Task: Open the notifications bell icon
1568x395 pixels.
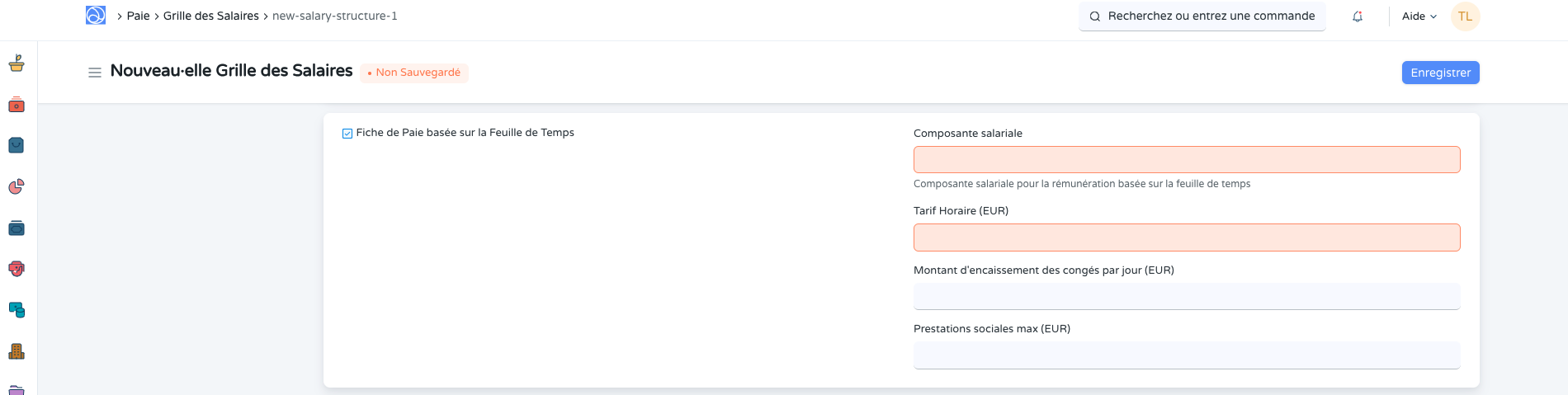Action: 1358,16
